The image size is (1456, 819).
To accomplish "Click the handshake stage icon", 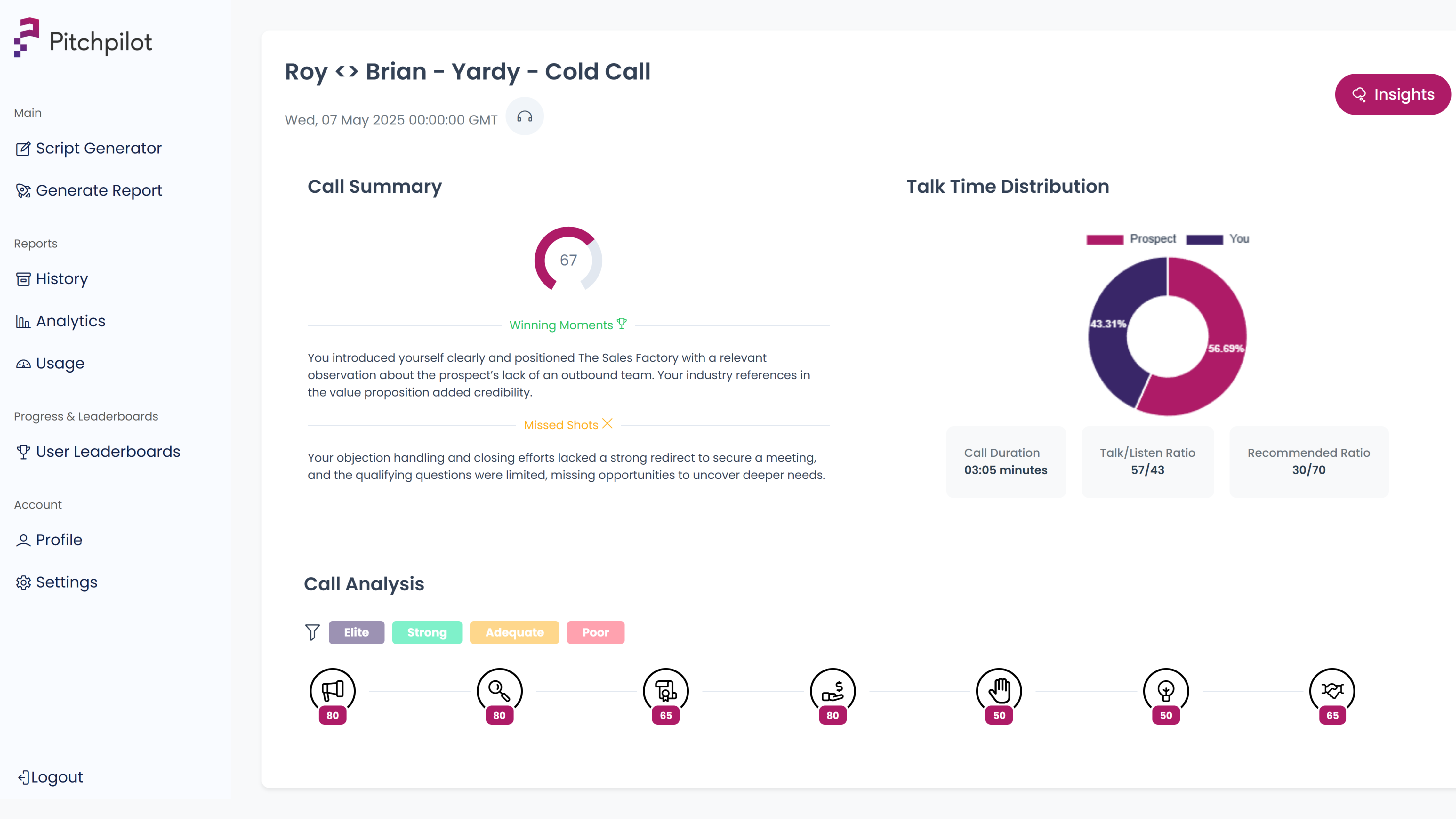I will pos(1331,690).
